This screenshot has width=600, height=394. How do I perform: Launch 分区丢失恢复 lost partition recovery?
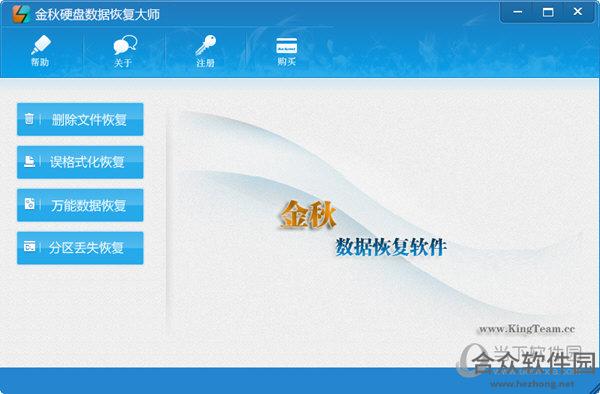coord(80,248)
